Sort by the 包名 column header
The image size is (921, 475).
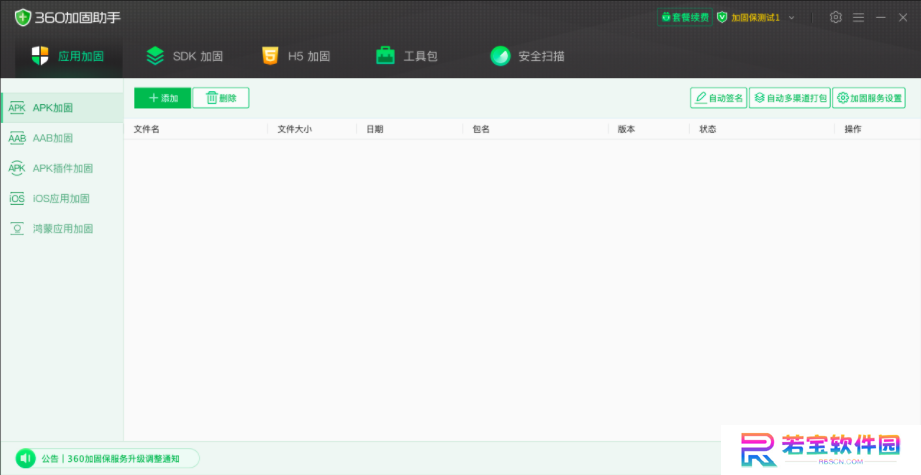pyautogui.click(x=481, y=129)
